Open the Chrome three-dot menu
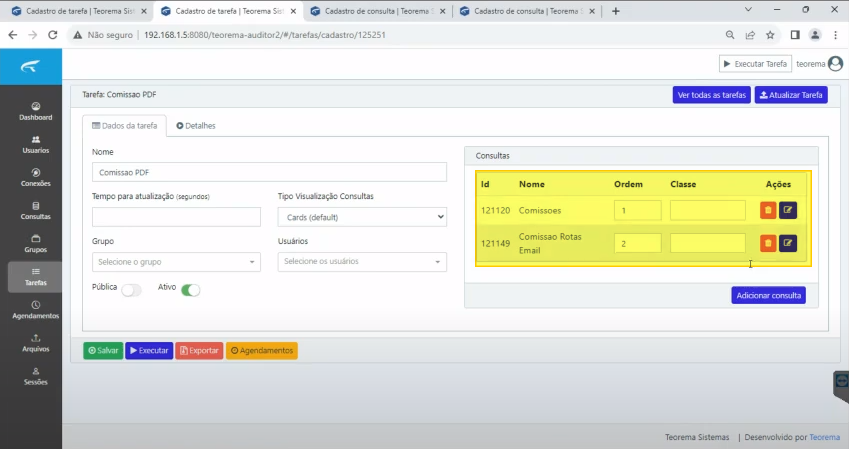849x449 pixels. coord(835,35)
